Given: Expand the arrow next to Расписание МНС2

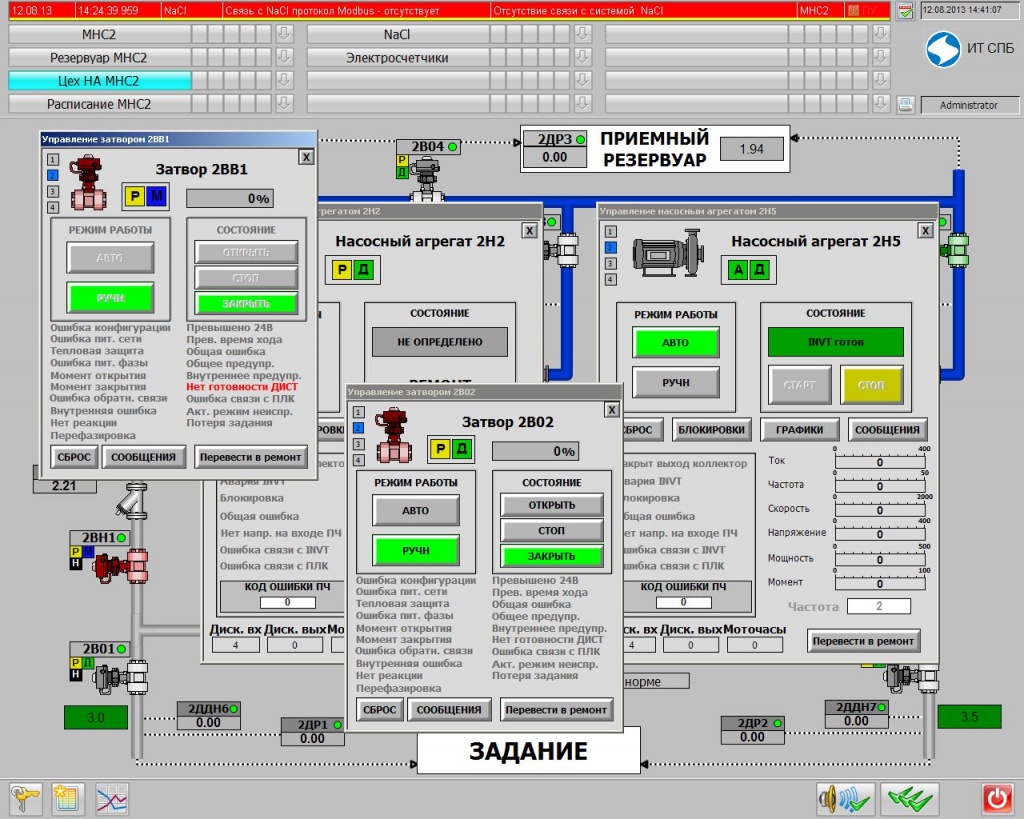Looking at the screenshot, I should click(x=284, y=104).
